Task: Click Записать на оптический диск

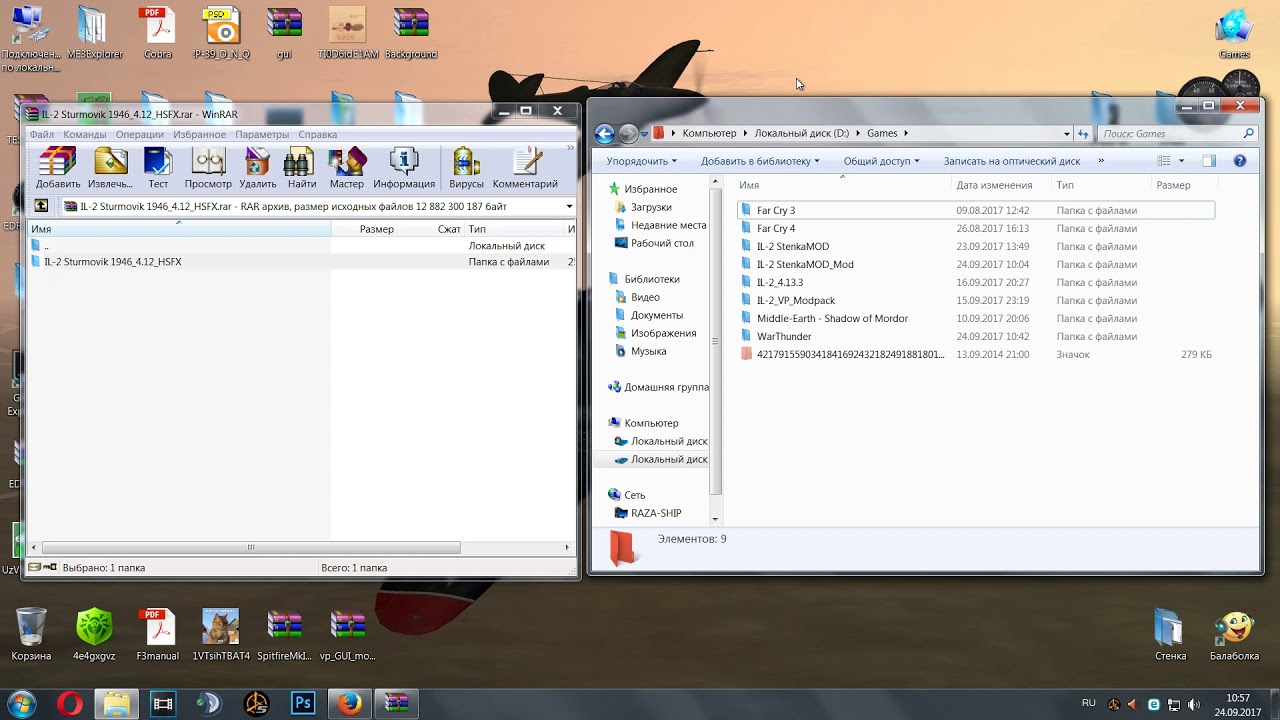Action: [x=1012, y=161]
